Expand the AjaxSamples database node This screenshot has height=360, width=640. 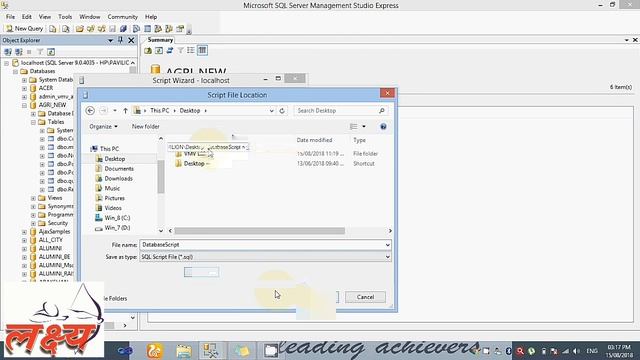24,232
